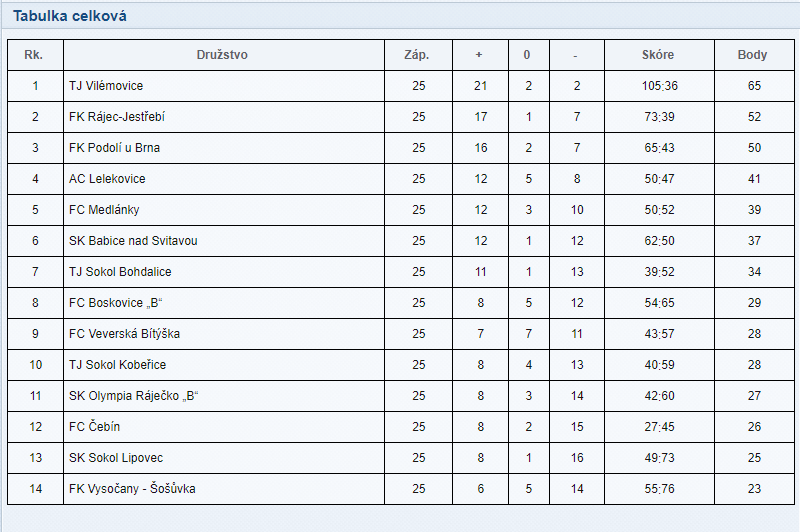Select team TJ Vilémovice
The width and height of the screenshot is (800, 532).
pos(106,86)
